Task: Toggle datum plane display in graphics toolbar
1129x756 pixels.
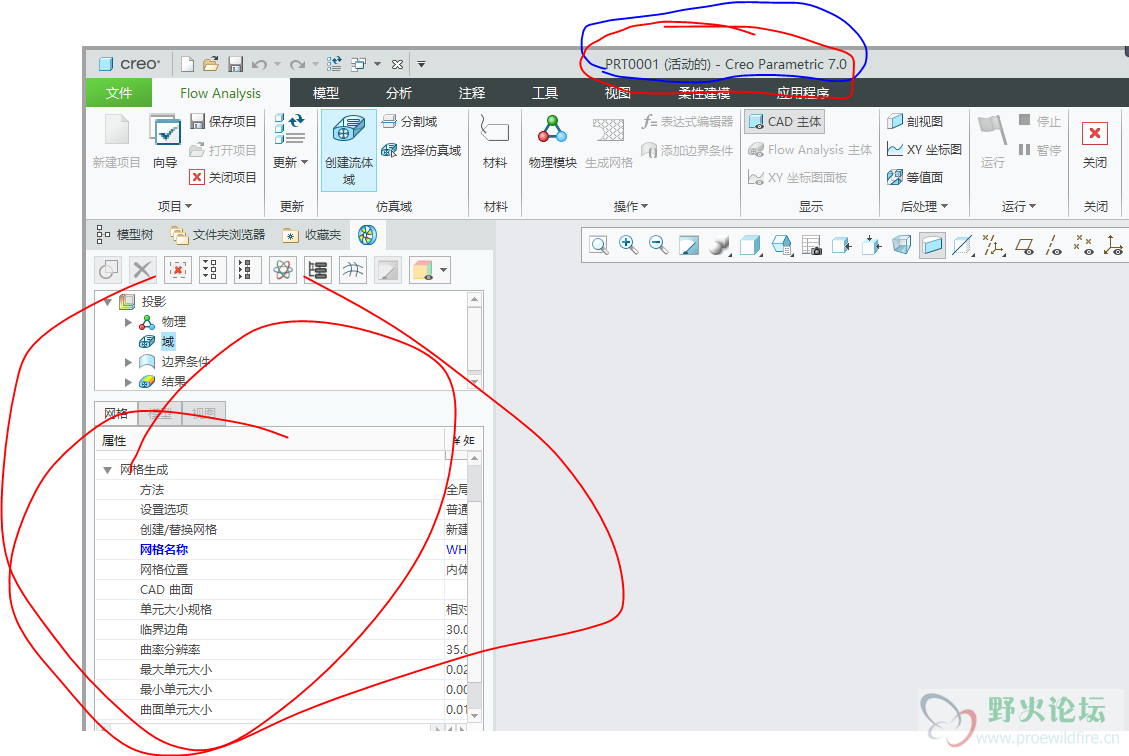Action: [x=1025, y=246]
